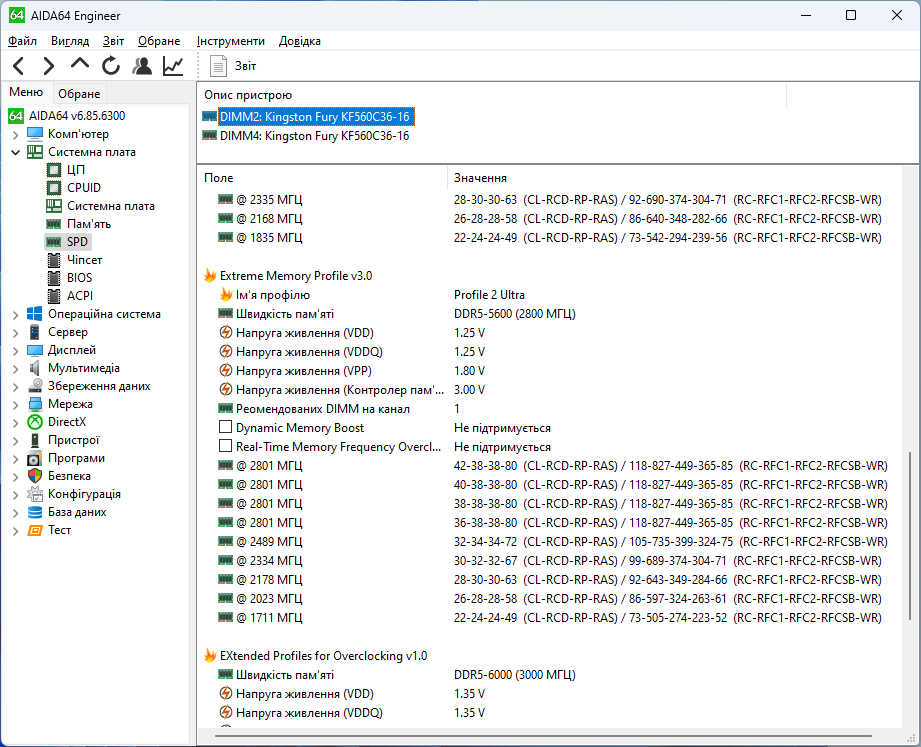Expand the Дисплей tree node
This screenshot has height=747, width=921.
(x=16, y=351)
